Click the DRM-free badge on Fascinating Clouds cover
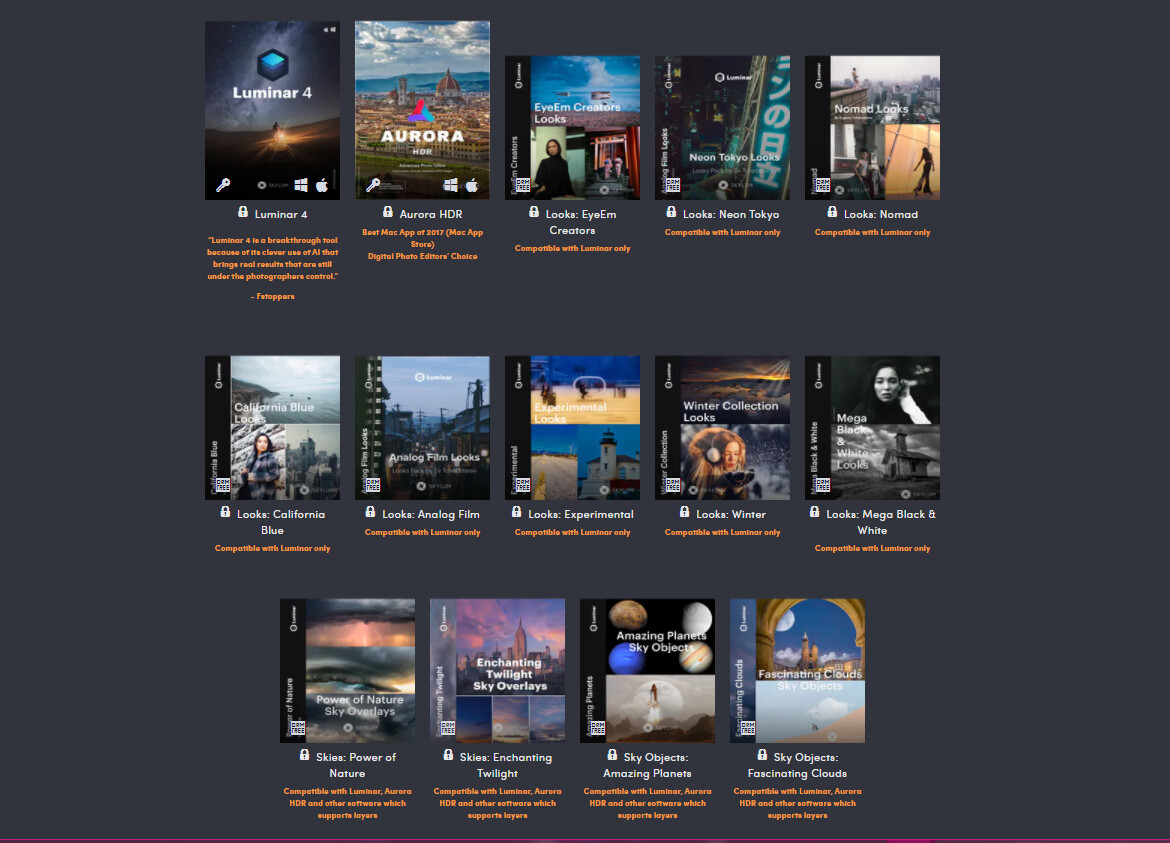 point(748,728)
